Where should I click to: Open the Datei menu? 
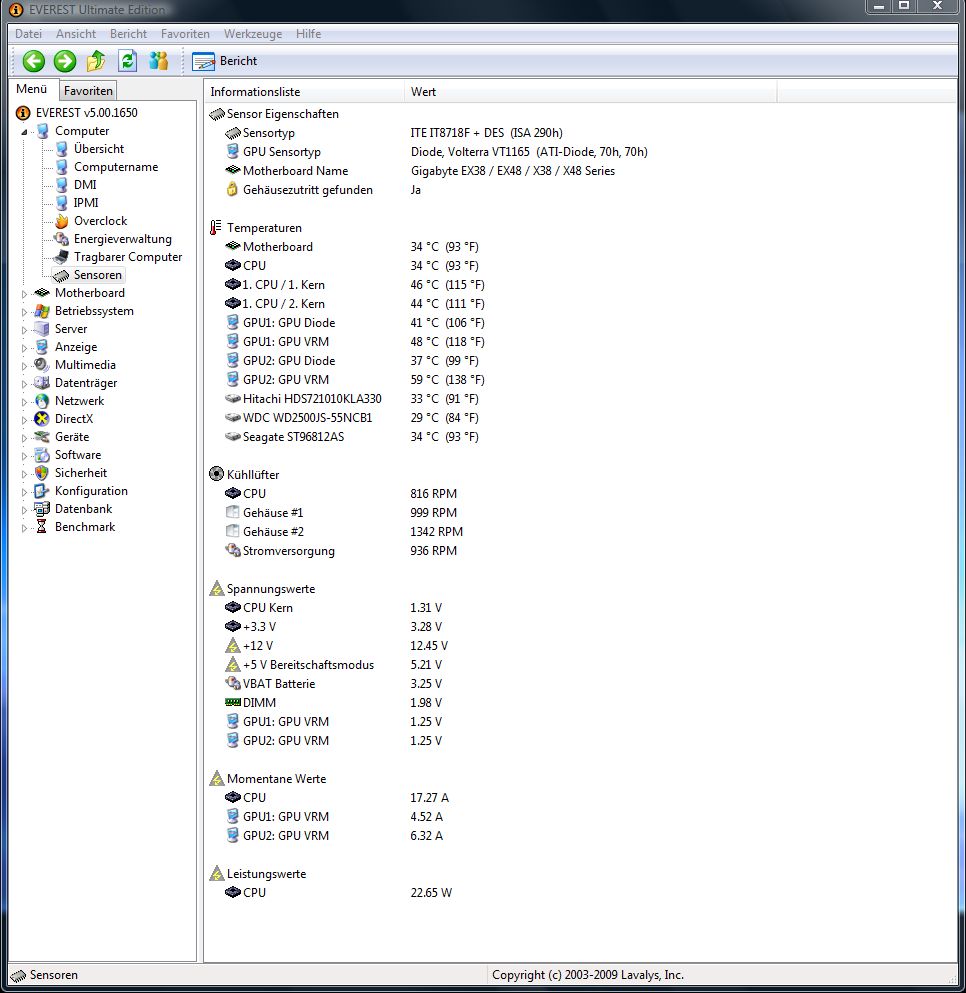coord(29,34)
